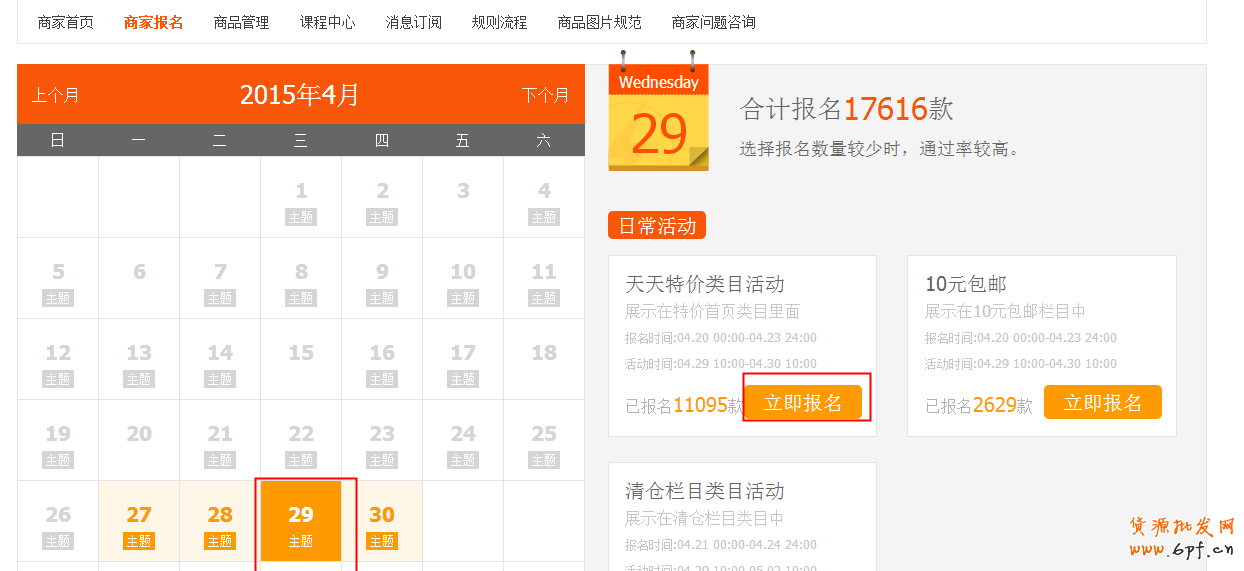Open 规则流程 navigation item

pyautogui.click(x=499, y=22)
